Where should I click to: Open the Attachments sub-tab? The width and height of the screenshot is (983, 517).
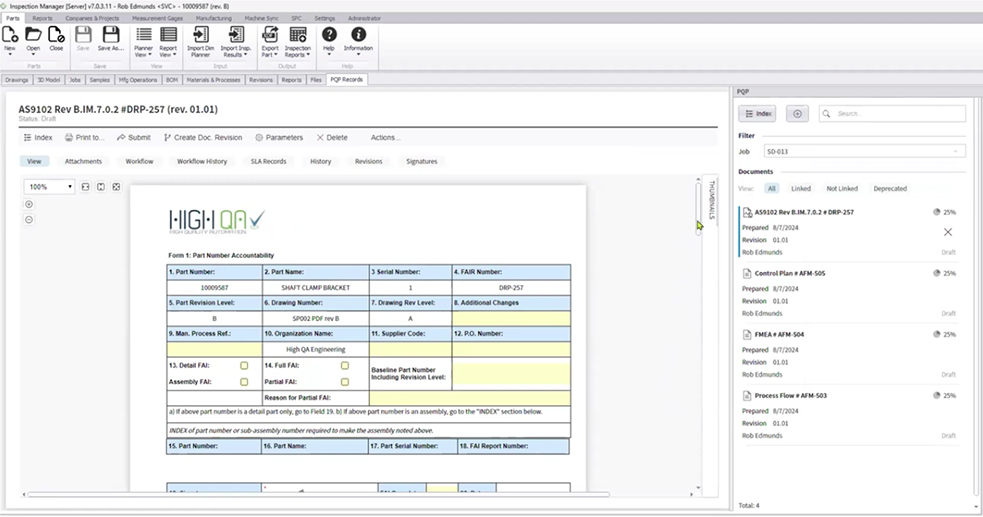tap(83, 162)
